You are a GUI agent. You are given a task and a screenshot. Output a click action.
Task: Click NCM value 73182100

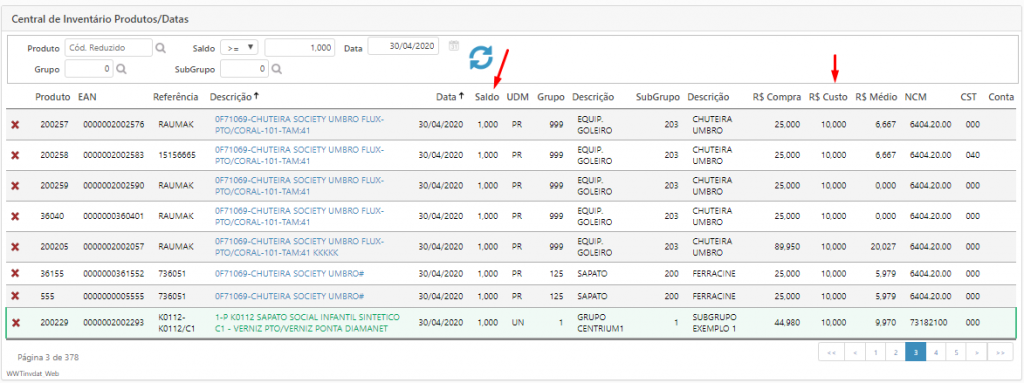tap(928, 323)
